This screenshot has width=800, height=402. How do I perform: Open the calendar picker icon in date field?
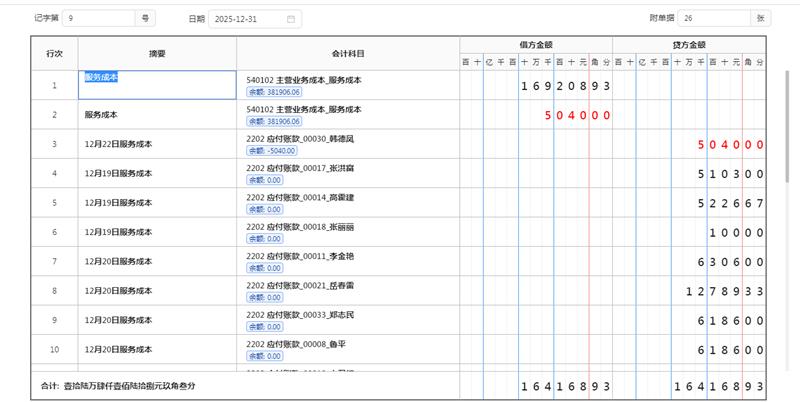pyautogui.click(x=291, y=18)
